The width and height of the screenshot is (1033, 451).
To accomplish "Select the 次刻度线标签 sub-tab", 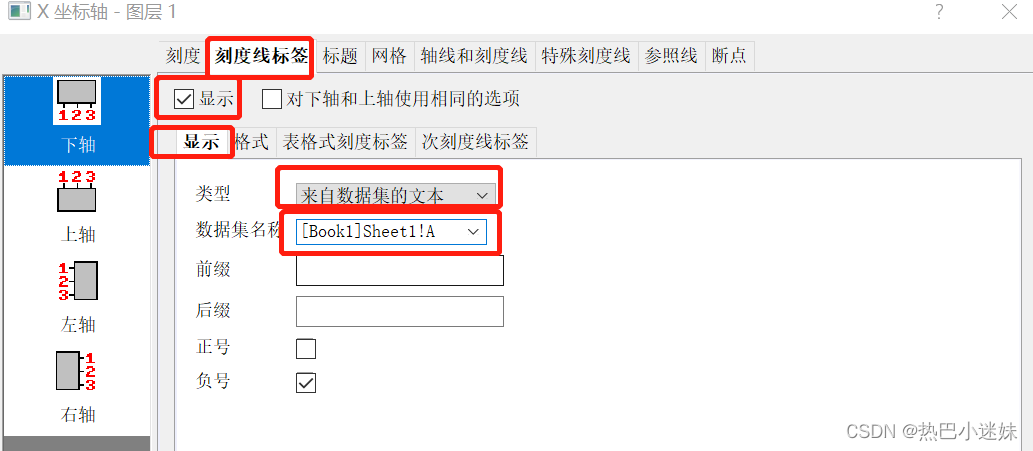I will [475, 142].
